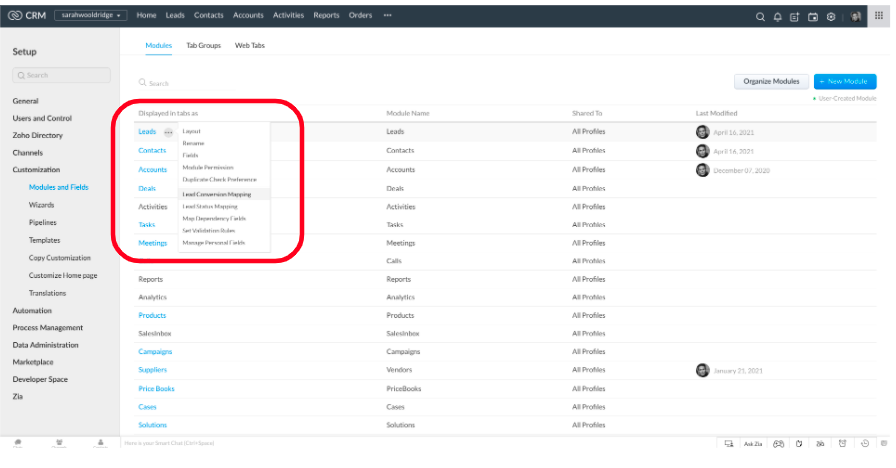This screenshot has height=468, width=896.
Task: Open notifications bell icon
Action: (x=778, y=17)
